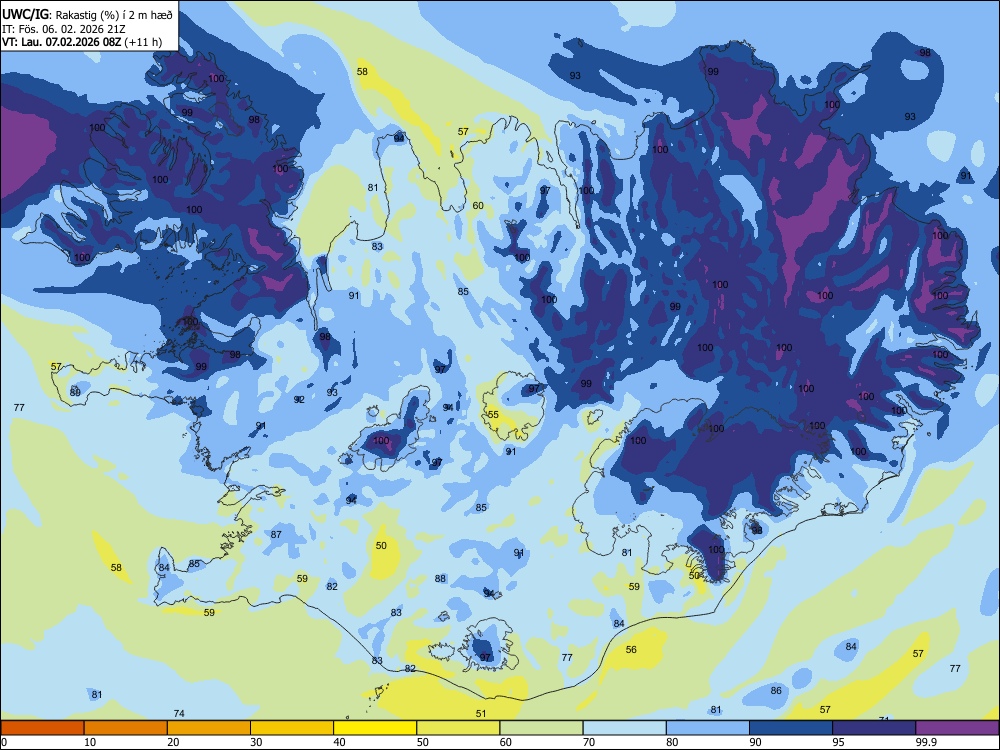Click the humidity value '92' on the map
The width and height of the screenshot is (1000, 750).
click(299, 399)
